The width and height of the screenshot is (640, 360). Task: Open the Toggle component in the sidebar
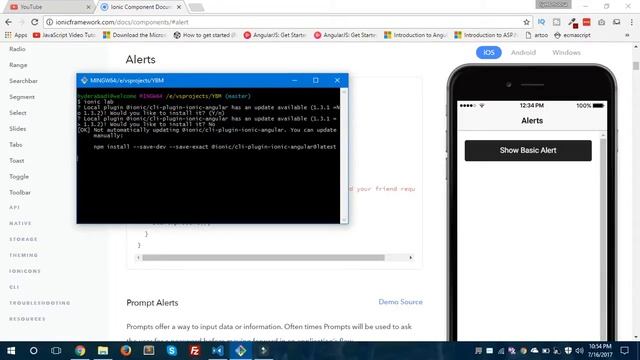(19, 176)
